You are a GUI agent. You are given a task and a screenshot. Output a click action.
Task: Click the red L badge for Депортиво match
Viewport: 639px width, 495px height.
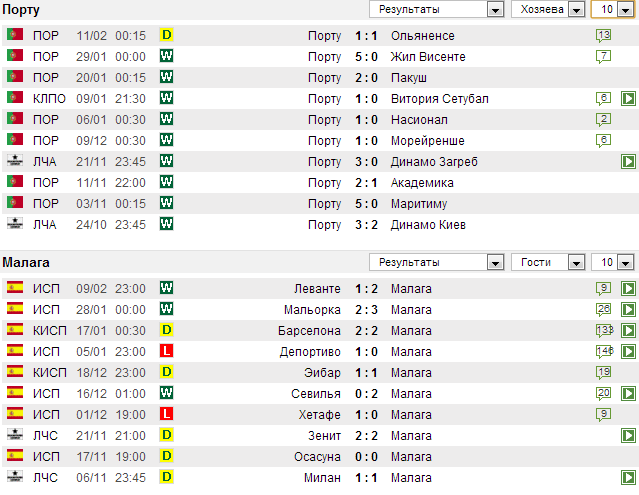coord(167,351)
